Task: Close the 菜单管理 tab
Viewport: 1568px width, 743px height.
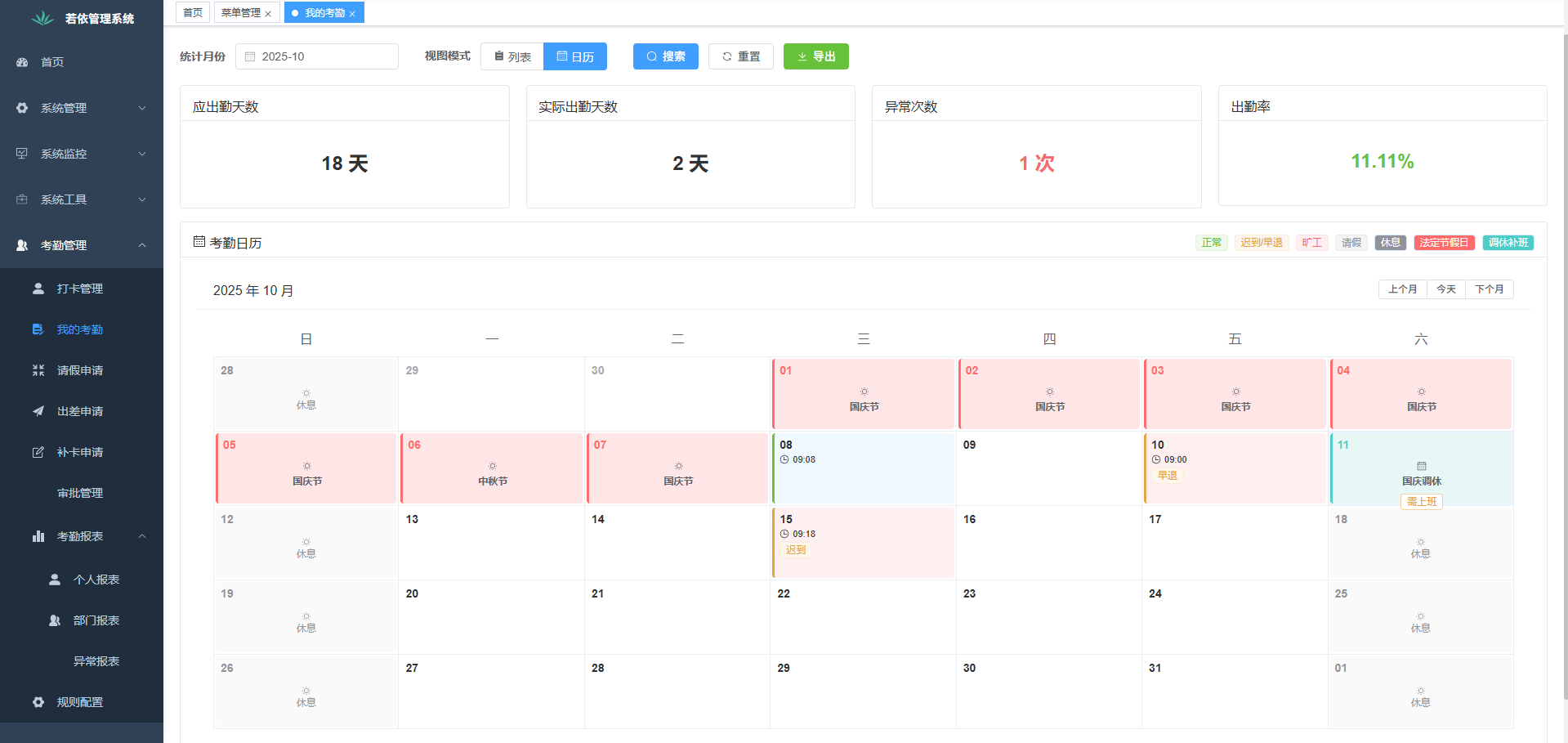Action: pos(268,14)
